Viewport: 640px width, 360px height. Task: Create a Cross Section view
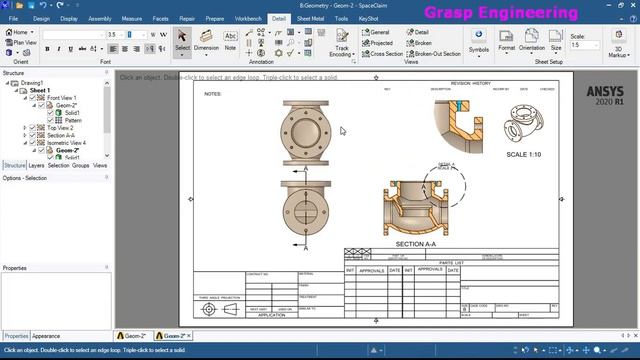coord(382,53)
